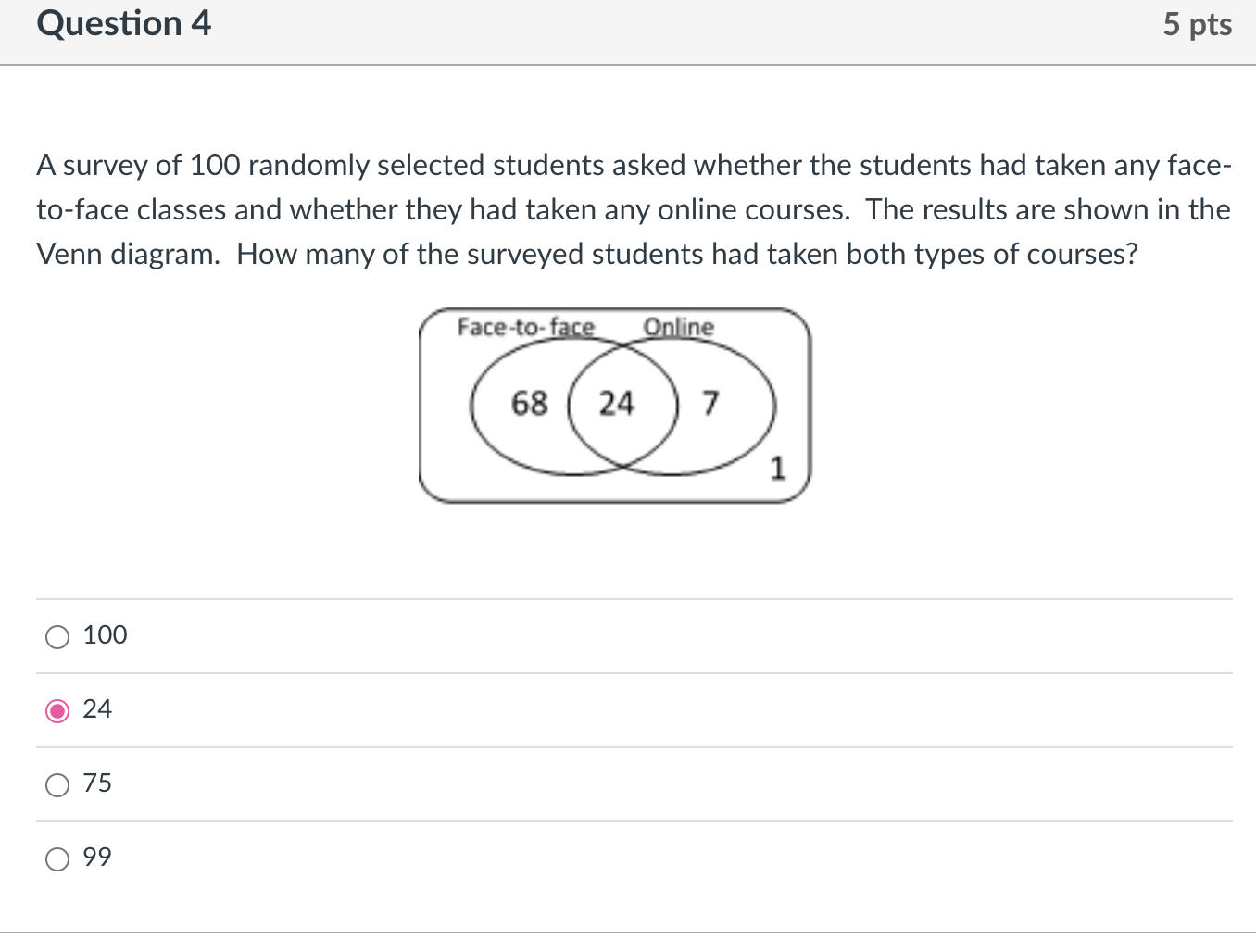Click the Online circle outline

point(774,404)
